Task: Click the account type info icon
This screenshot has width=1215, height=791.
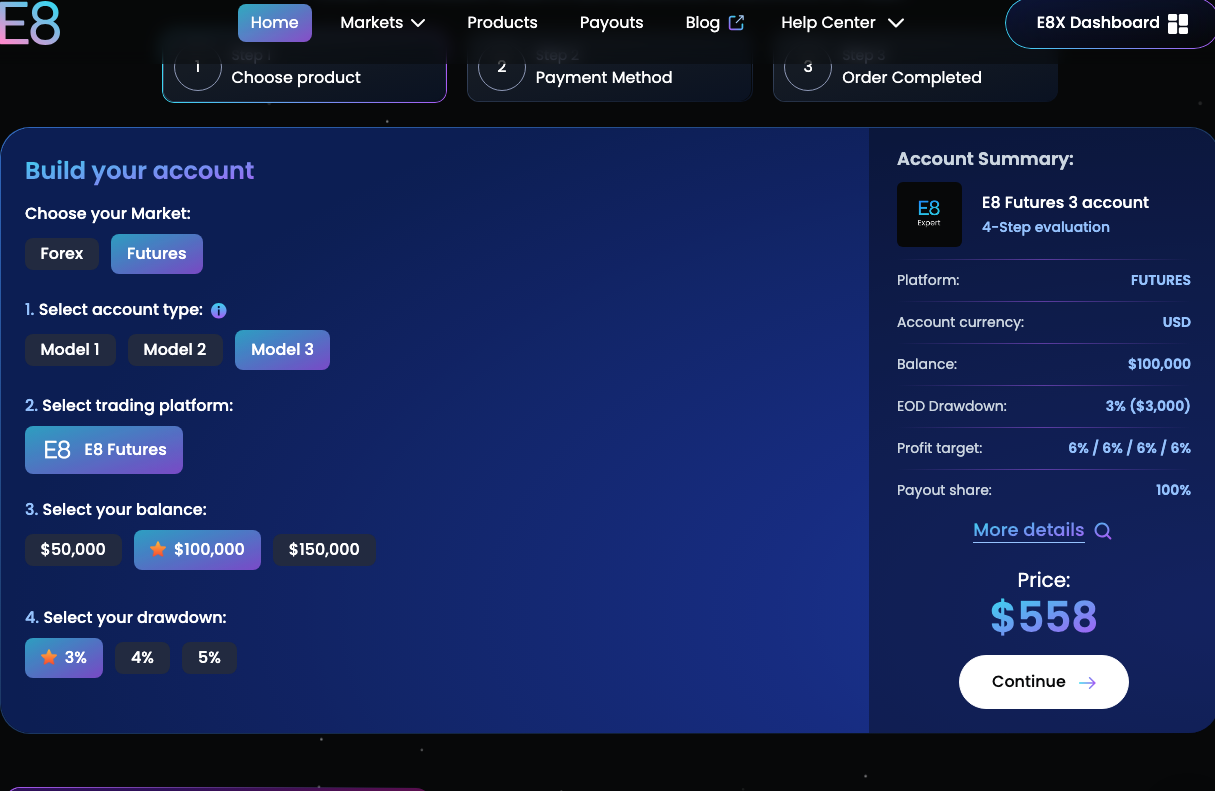Action: click(219, 311)
